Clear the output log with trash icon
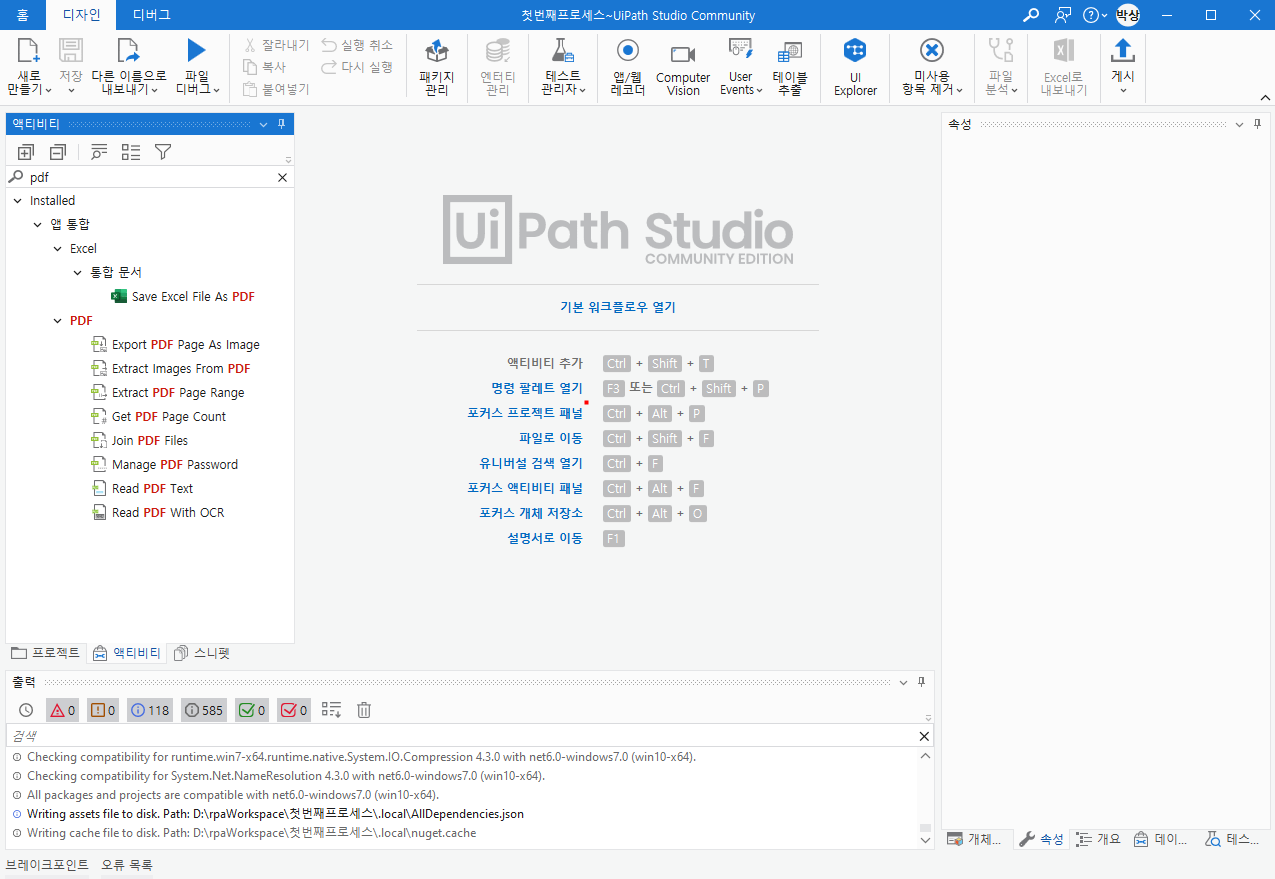Image resolution: width=1275 pixels, height=879 pixels. point(364,710)
